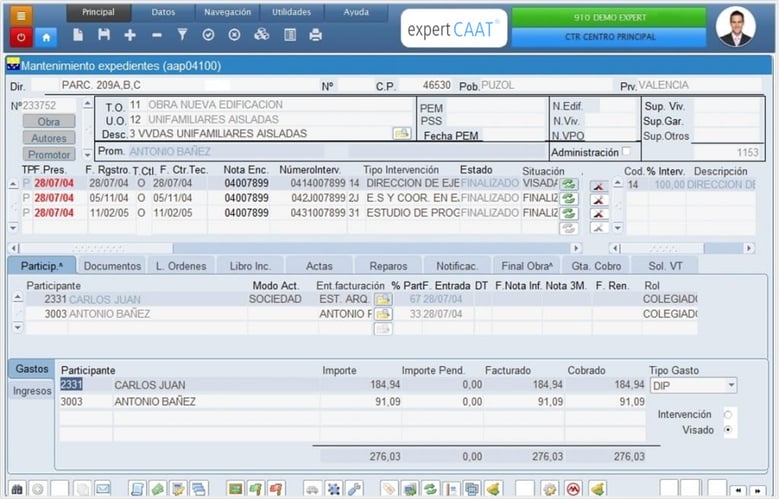Image resolution: width=779 pixels, height=499 pixels.
Task: Open the Ayuda menu tab
Action: pos(356,12)
